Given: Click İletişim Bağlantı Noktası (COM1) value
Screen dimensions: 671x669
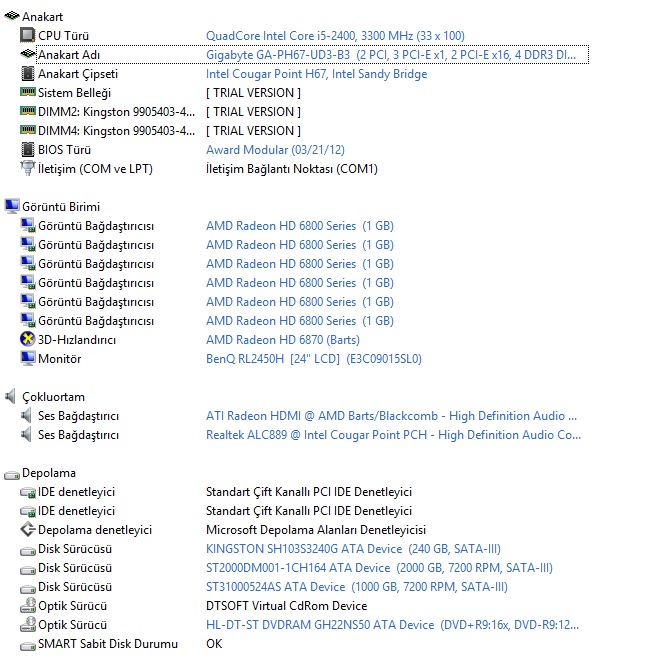Looking at the screenshot, I should click(291, 169).
